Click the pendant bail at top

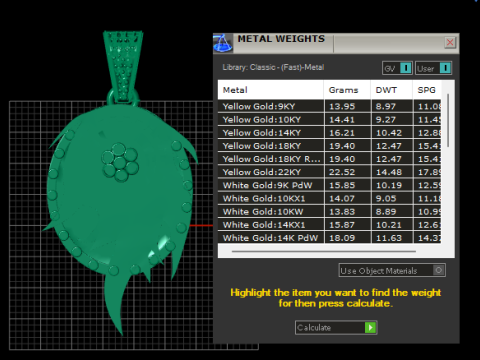123,66
